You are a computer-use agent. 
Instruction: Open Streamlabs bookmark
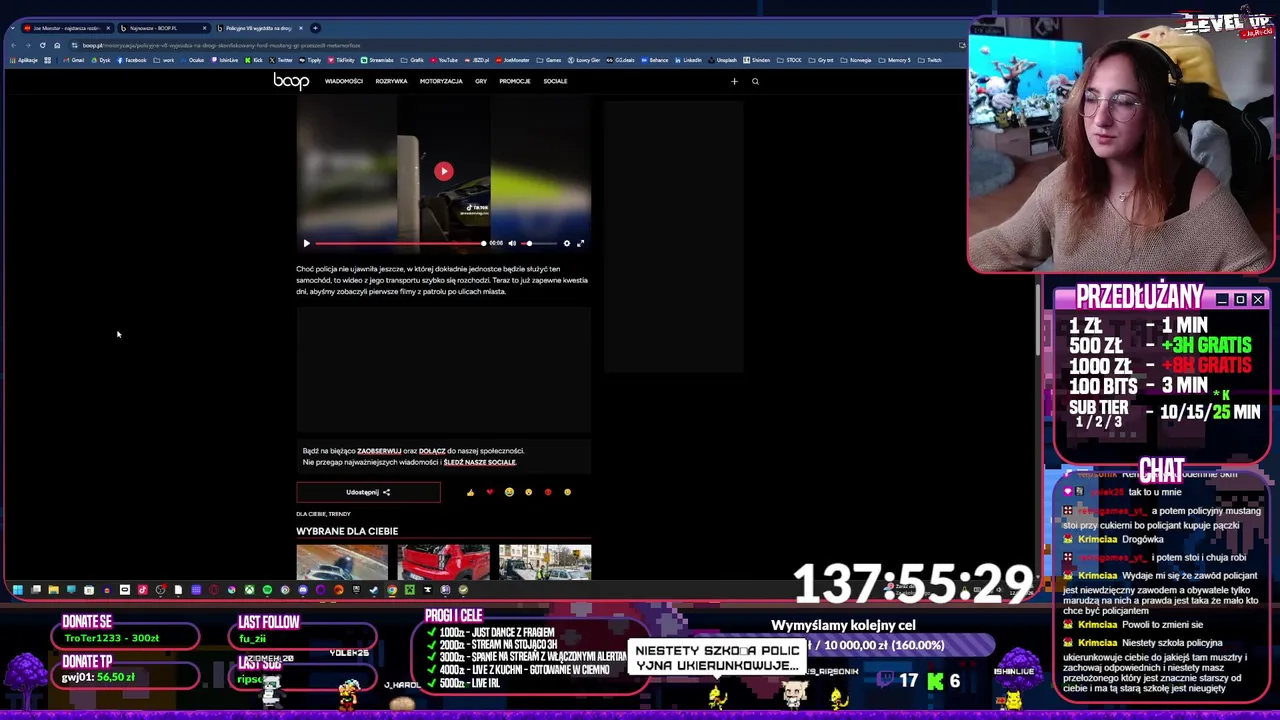378,60
